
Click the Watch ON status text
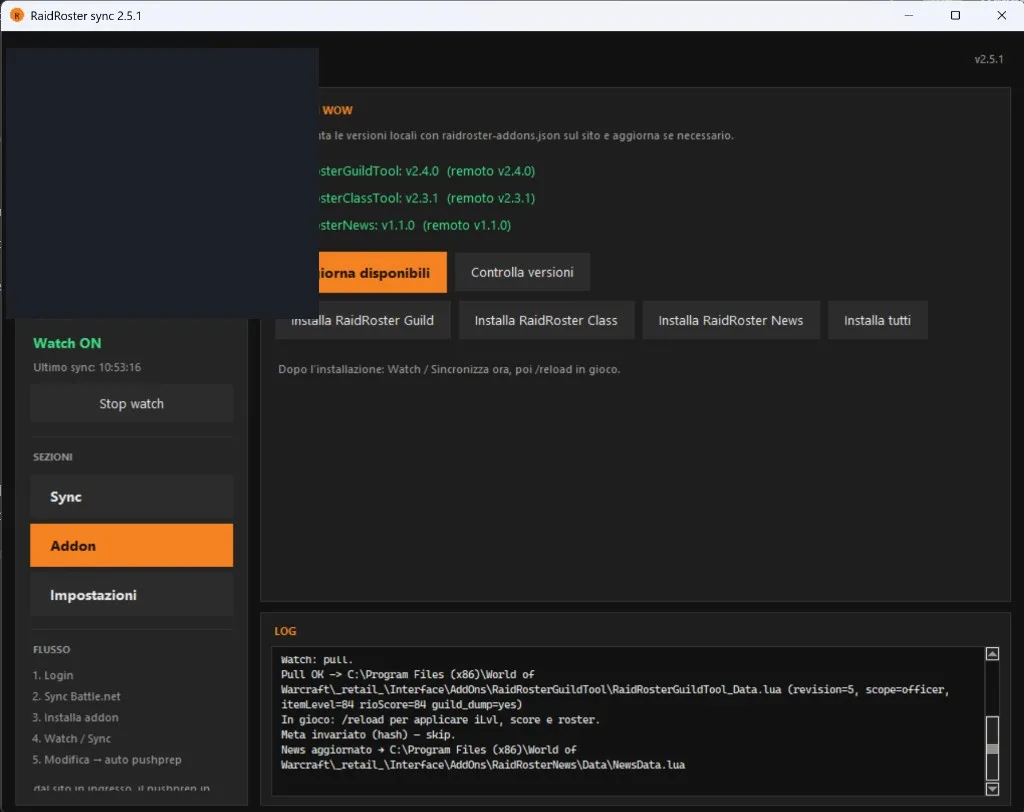point(67,343)
